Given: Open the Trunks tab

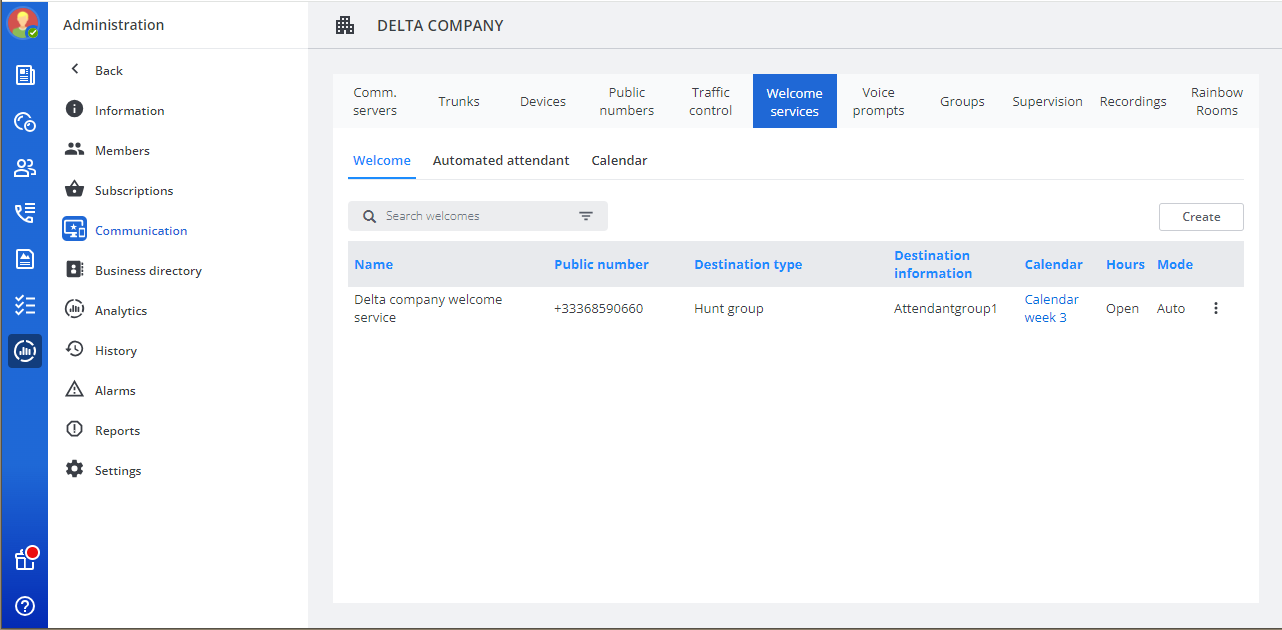Looking at the screenshot, I should coord(459,102).
